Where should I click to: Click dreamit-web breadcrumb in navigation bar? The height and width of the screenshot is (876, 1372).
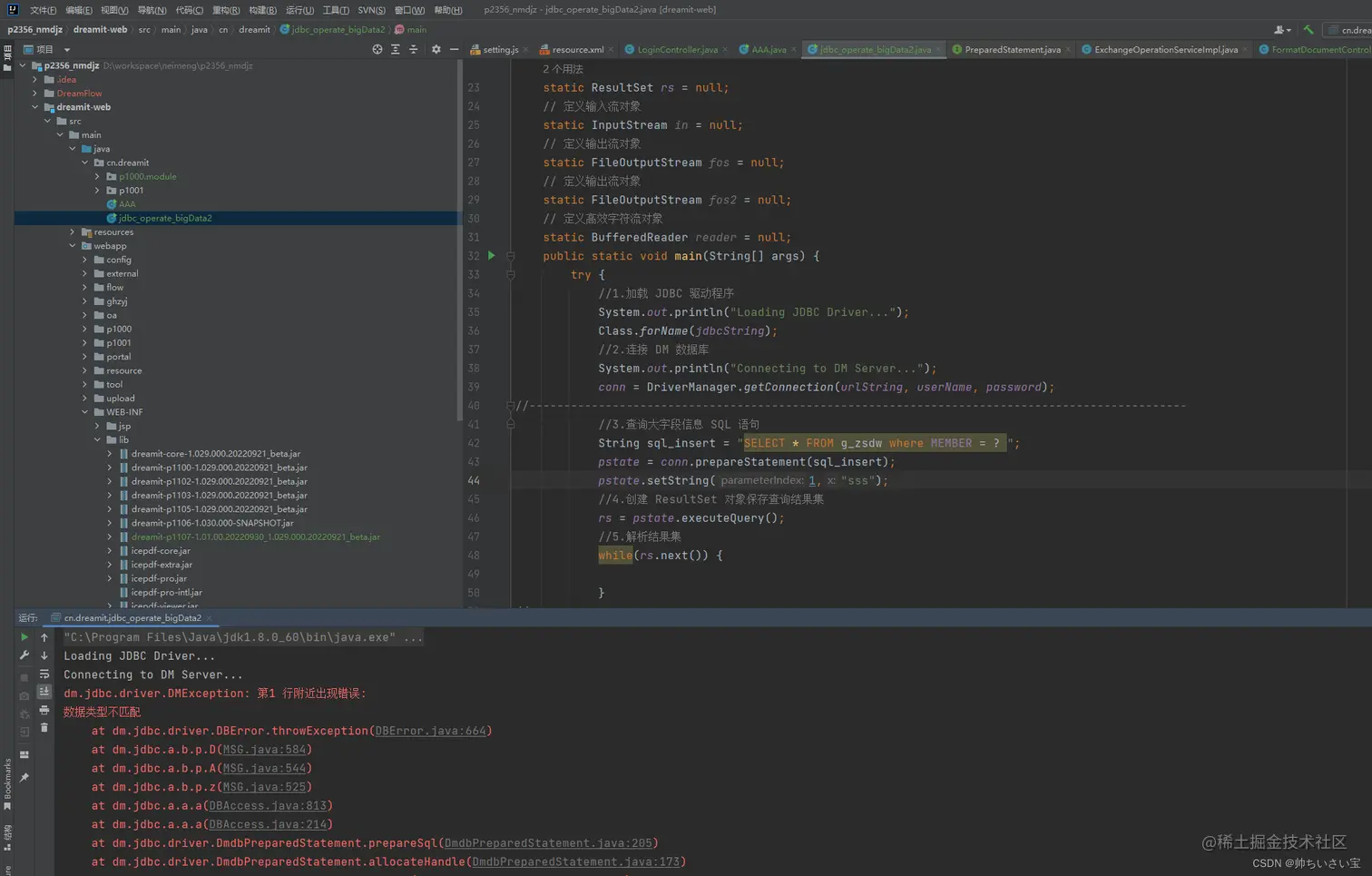click(x=100, y=30)
